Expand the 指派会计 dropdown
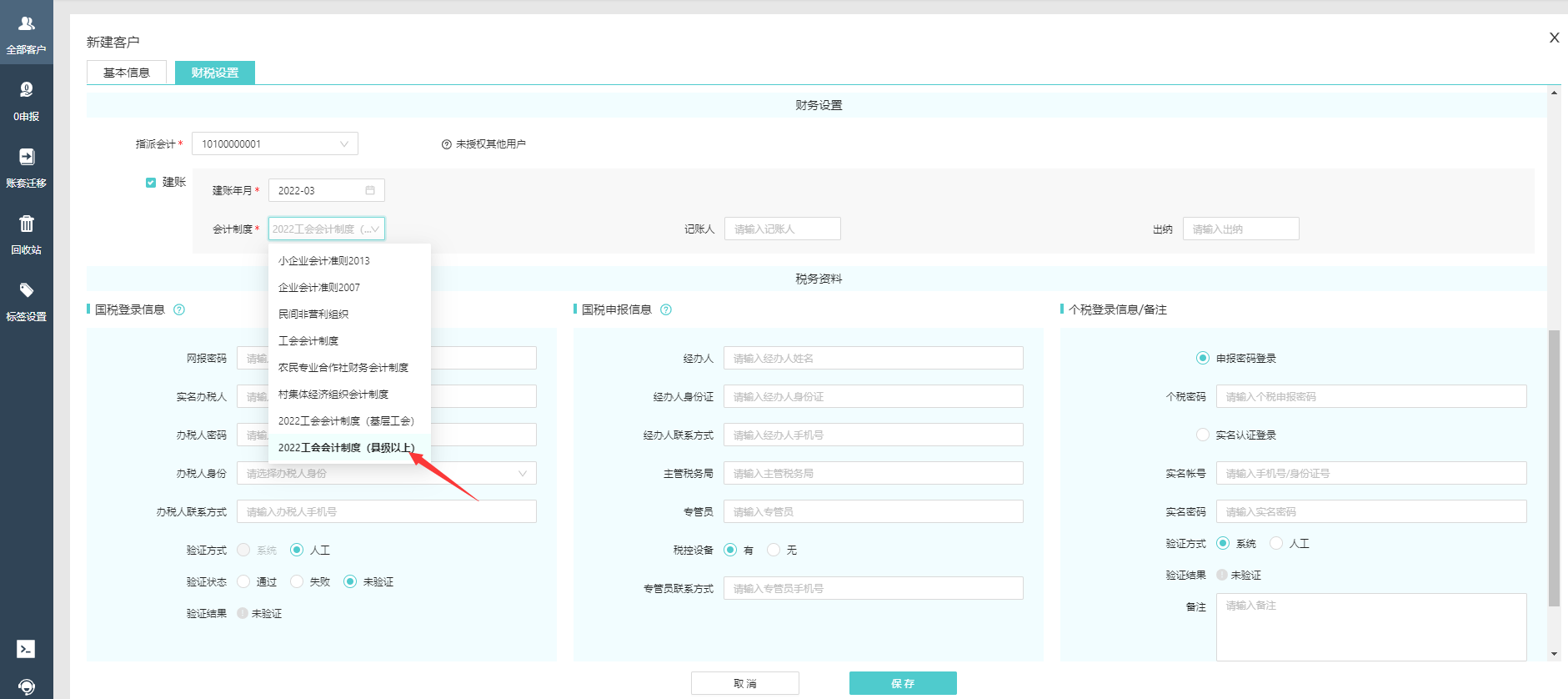This screenshot has width=1568, height=699. [274, 144]
